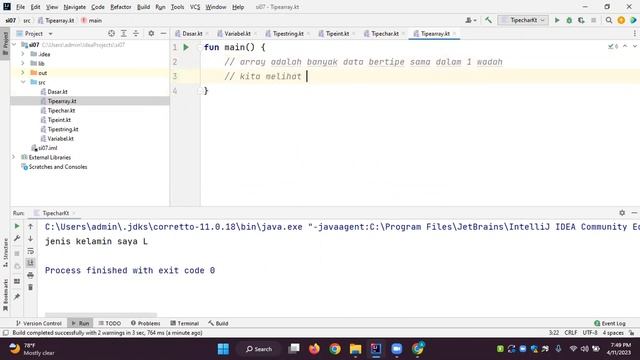640x360 pixels.
Task: Open Terminal tool window
Action: click(x=184, y=323)
